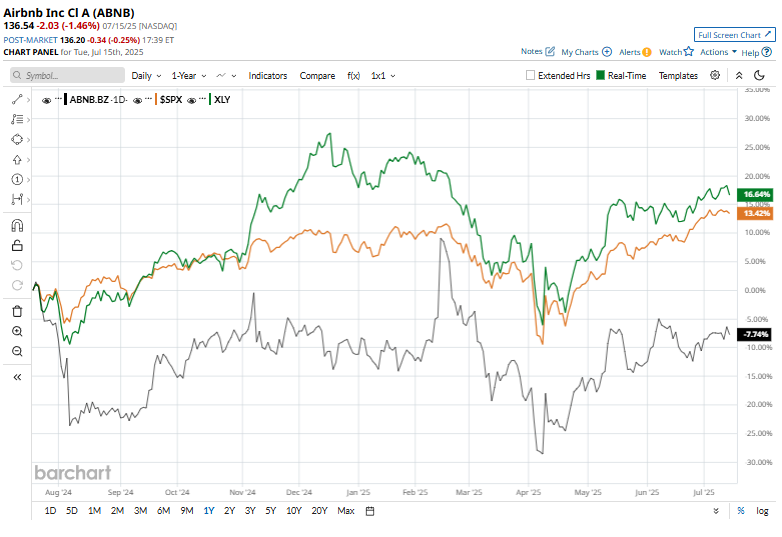Click the orange $SPX color swatch
This screenshot has height=537, width=782.
pos(156,99)
